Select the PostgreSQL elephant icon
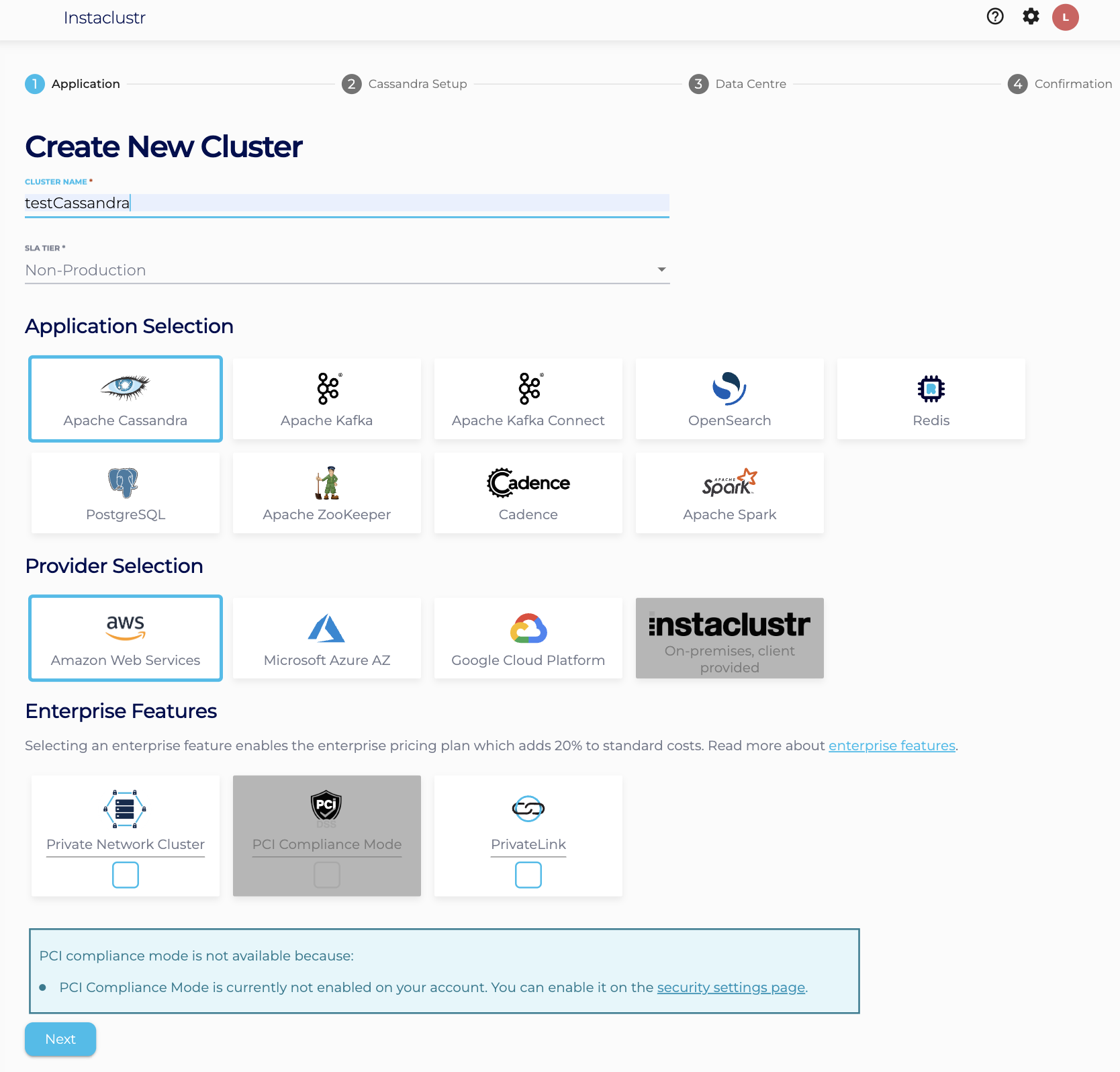The height and width of the screenshot is (1072, 1120). (x=125, y=483)
